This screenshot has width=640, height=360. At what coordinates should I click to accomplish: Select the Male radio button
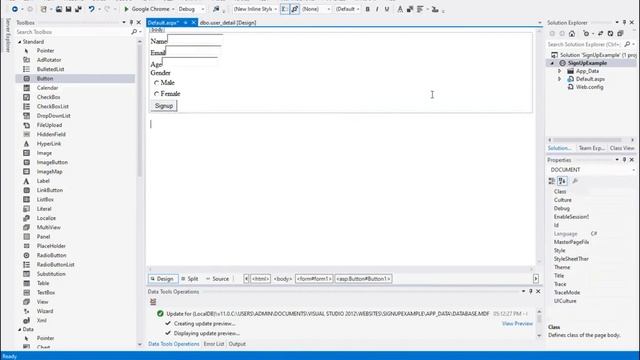tap(156, 83)
